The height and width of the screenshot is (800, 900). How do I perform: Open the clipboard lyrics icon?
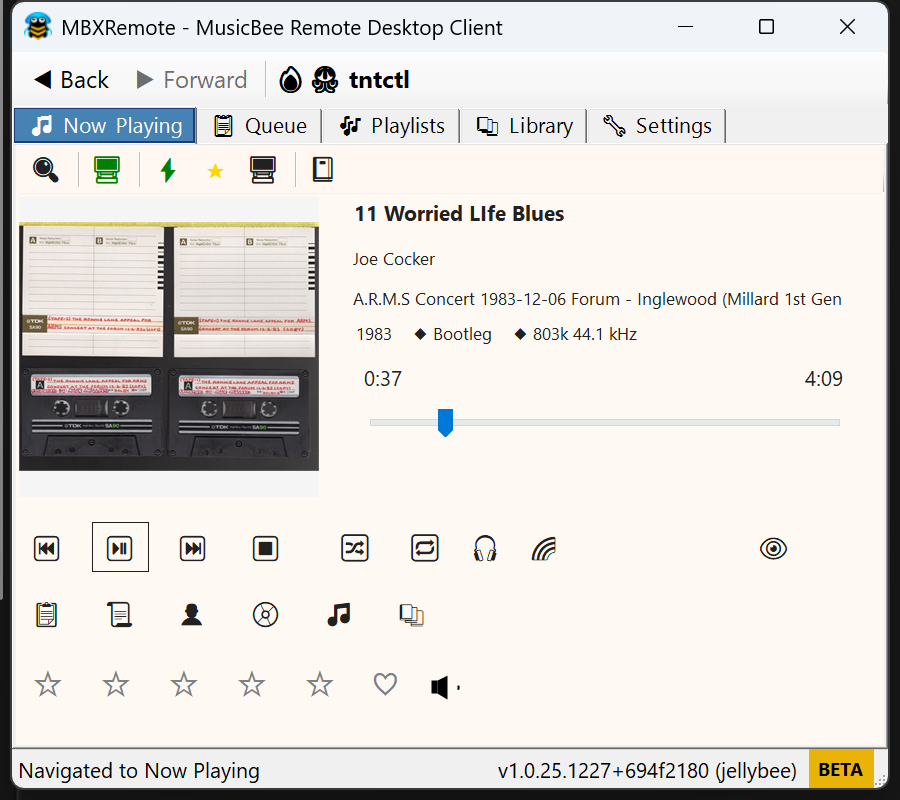coord(47,614)
